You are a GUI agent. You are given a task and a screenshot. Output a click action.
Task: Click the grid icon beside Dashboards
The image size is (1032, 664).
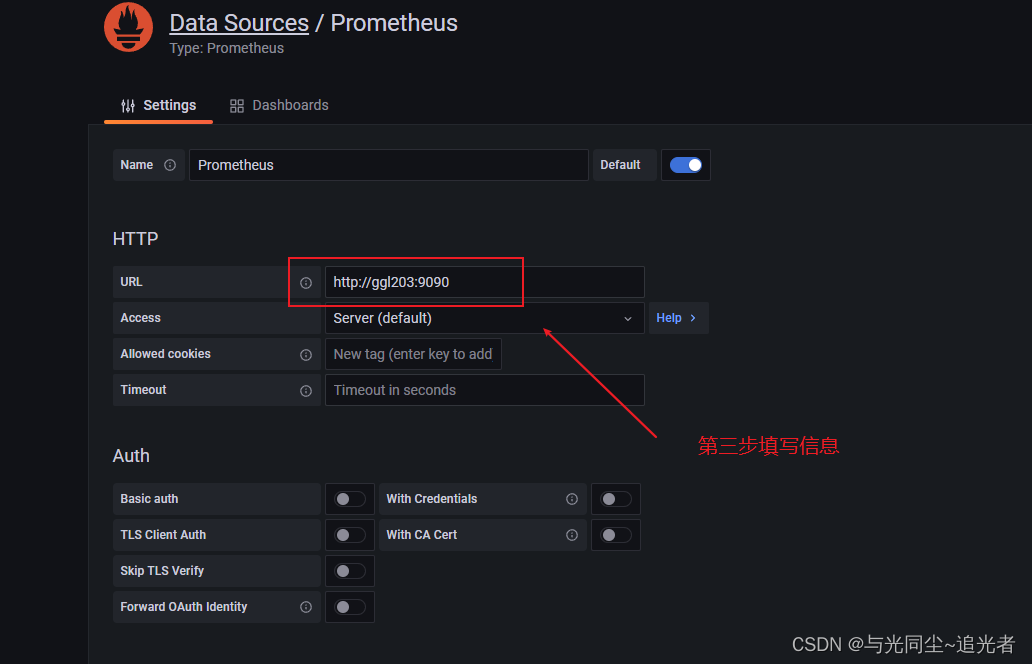click(236, 104)
